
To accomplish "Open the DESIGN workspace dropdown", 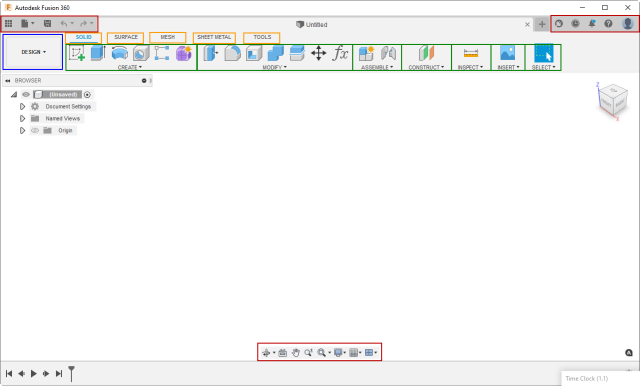I will [x=33, y=52].
